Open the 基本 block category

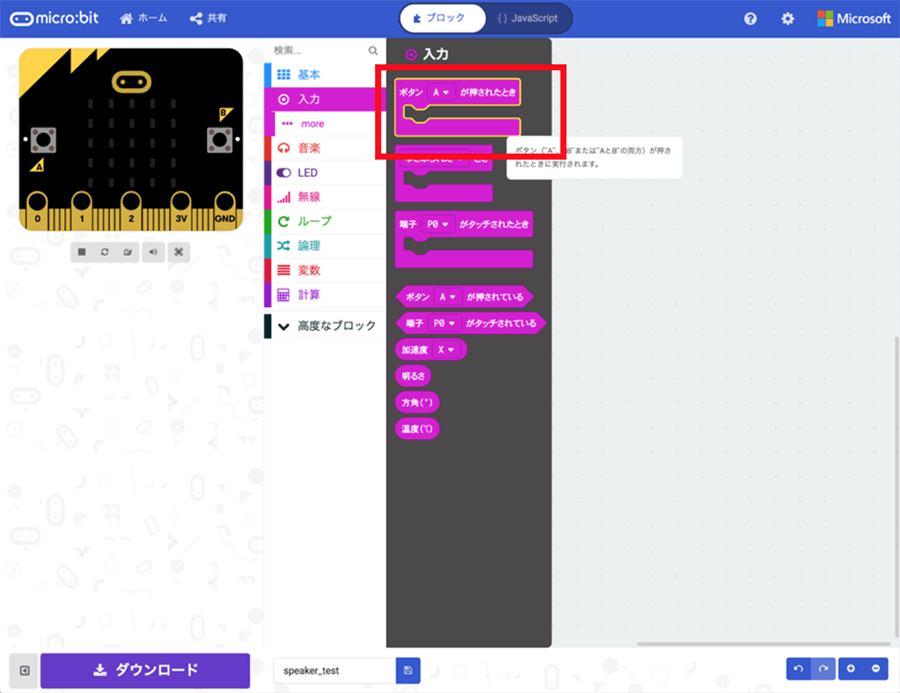[x=325, y=75]
